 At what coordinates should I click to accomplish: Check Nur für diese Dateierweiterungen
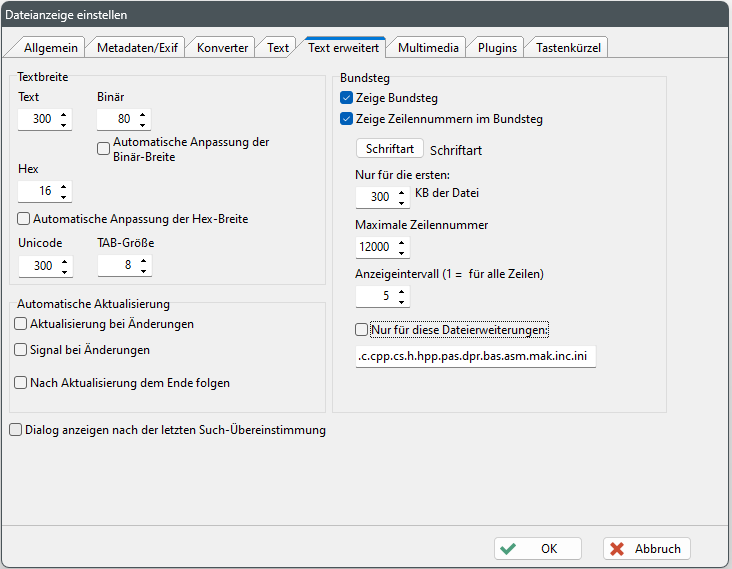pos(362,329)
